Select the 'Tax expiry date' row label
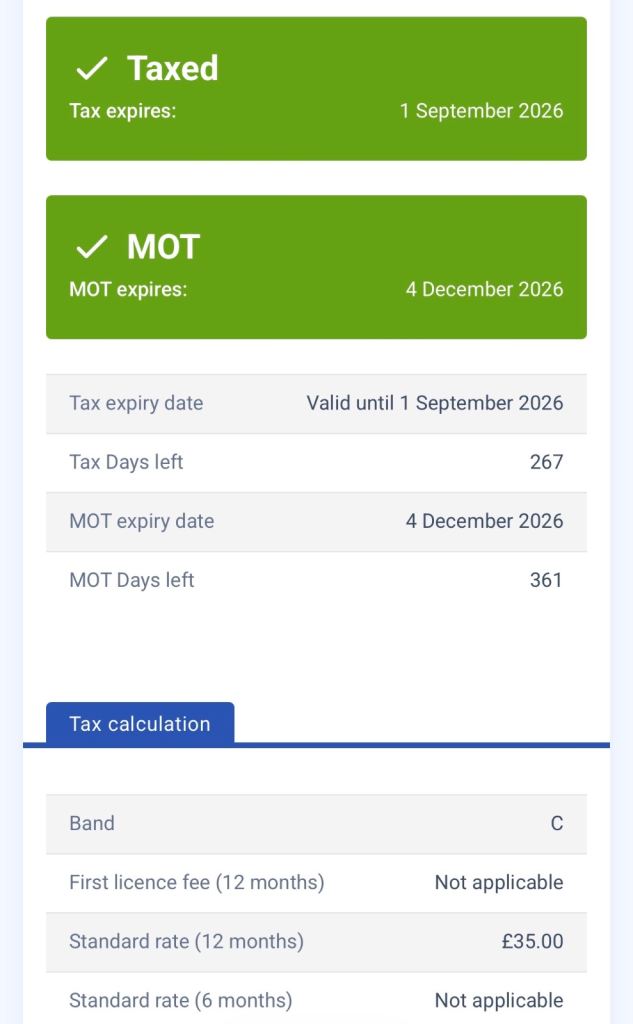This screenshot has width=633, height=1024. point(136,403)
